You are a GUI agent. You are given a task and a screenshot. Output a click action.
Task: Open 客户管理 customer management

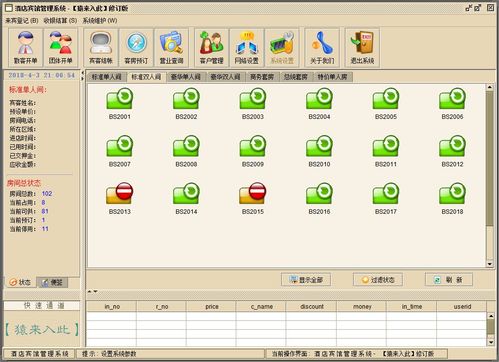click(212, 48)
